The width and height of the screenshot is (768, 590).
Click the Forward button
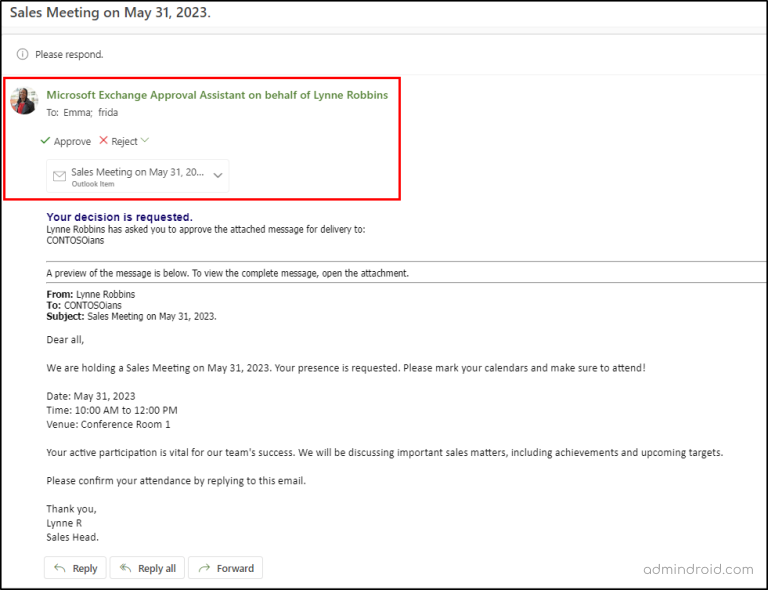point(225,568)
